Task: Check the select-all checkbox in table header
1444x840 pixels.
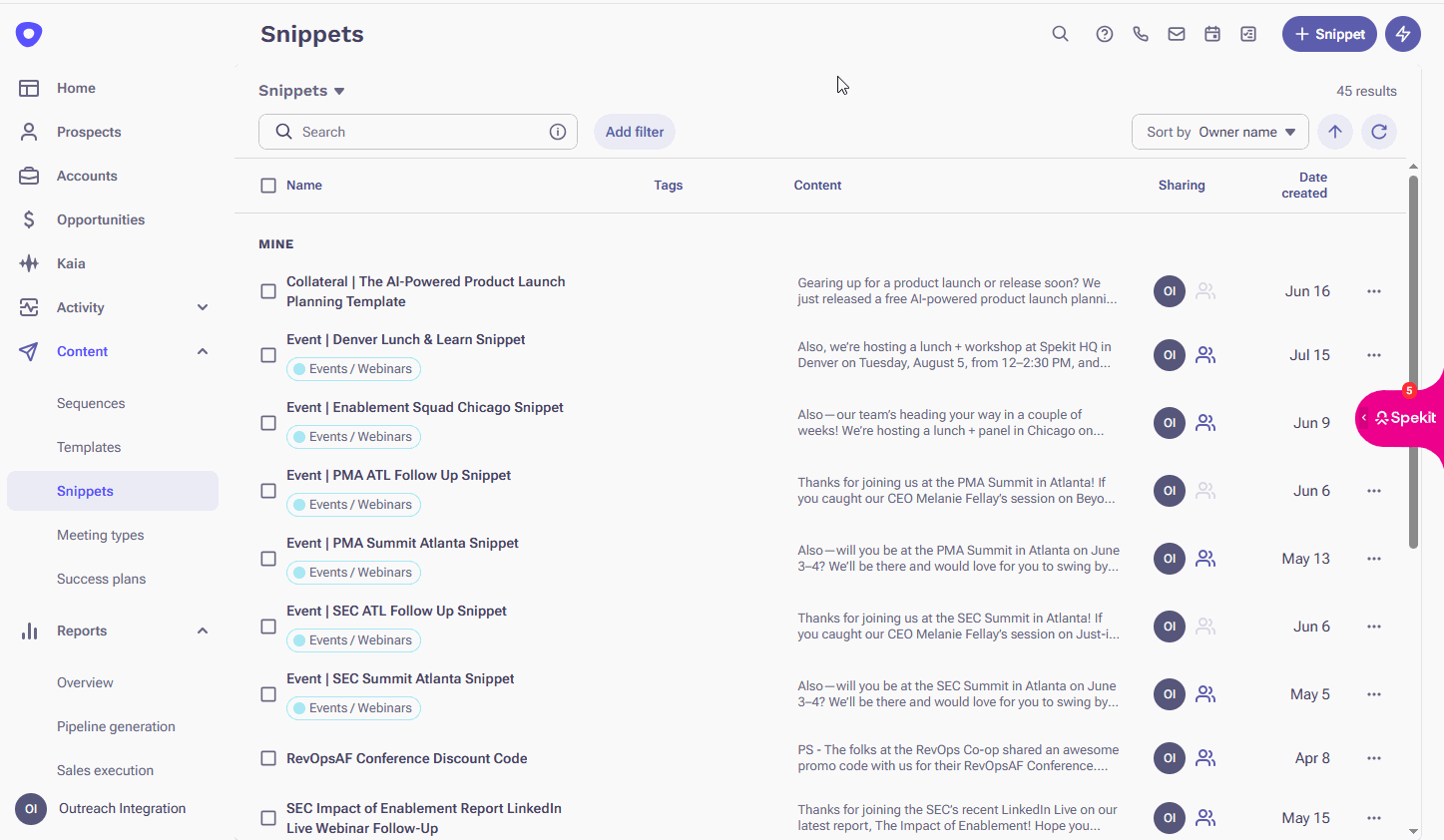Action: [268, 186]
